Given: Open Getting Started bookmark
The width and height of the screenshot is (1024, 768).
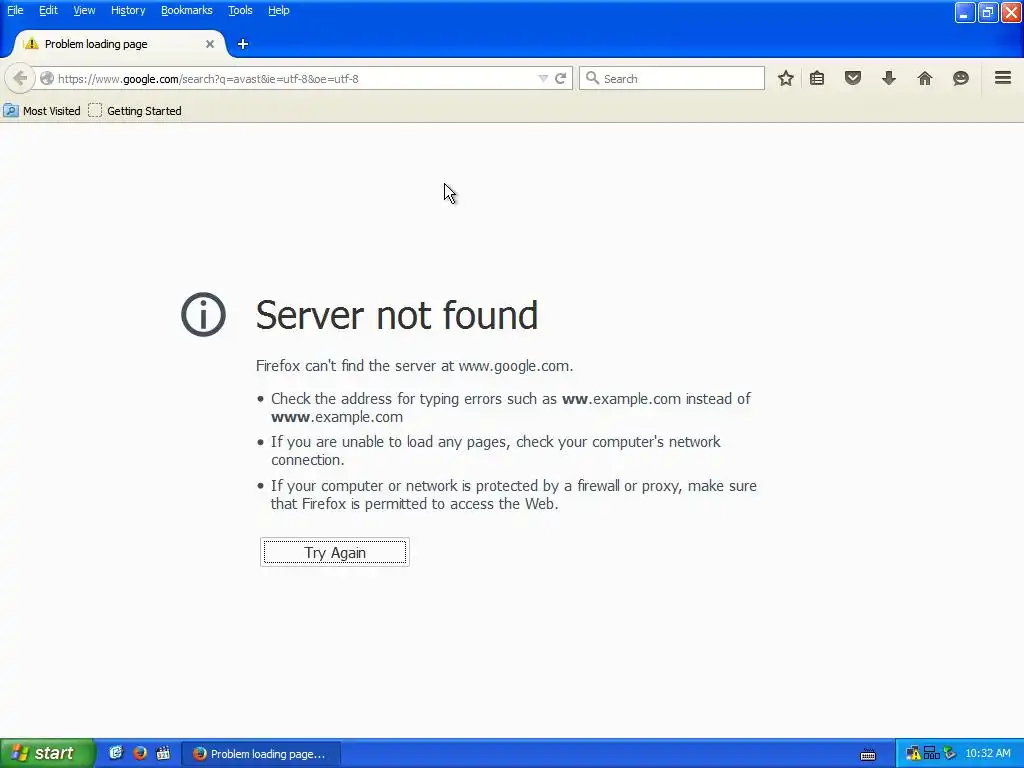Looking at the screenshot, I should [135, 111].
